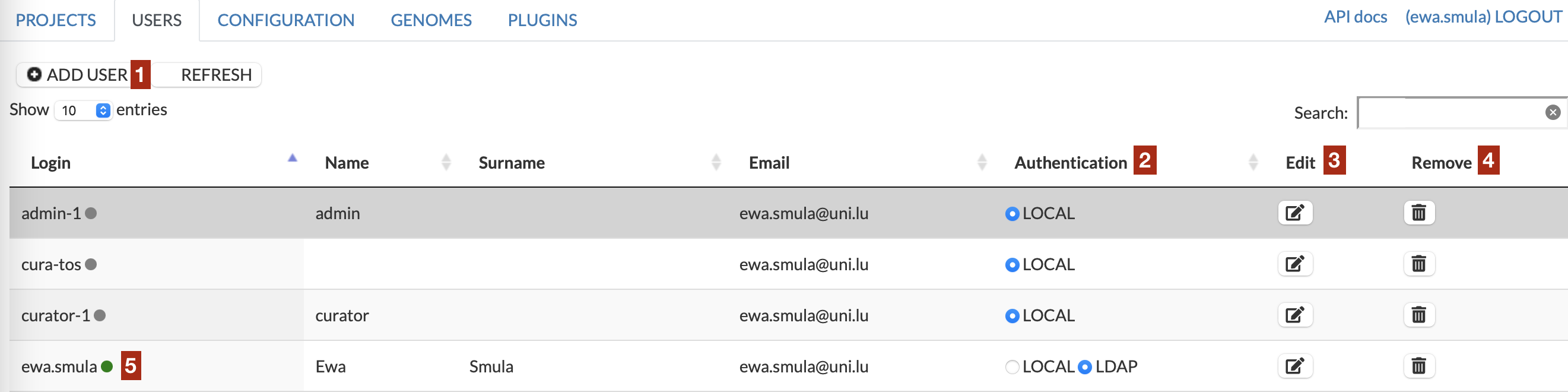Sort table by Login column
Screen dimensions: 1568x392
coord(51,163)
